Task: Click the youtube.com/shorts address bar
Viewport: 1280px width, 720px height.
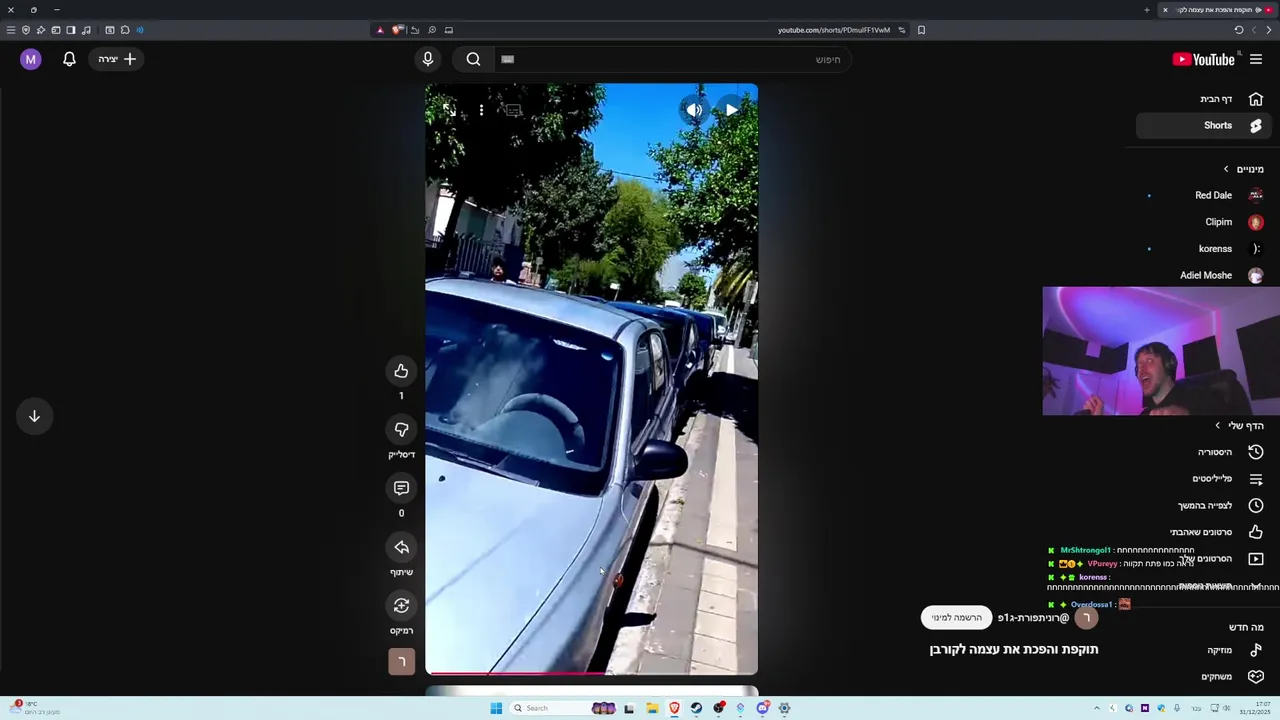Action: point(834,30)
